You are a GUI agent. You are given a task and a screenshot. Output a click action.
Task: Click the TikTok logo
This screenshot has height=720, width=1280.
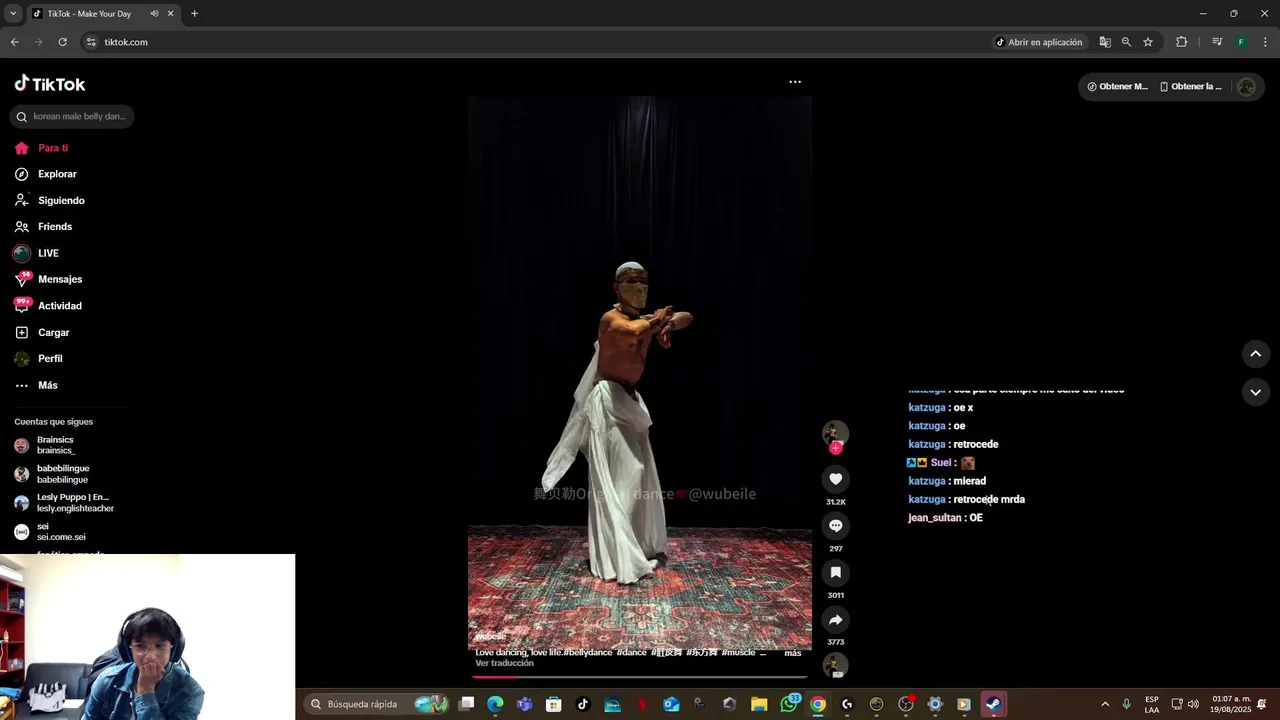[x=50, y=84]
